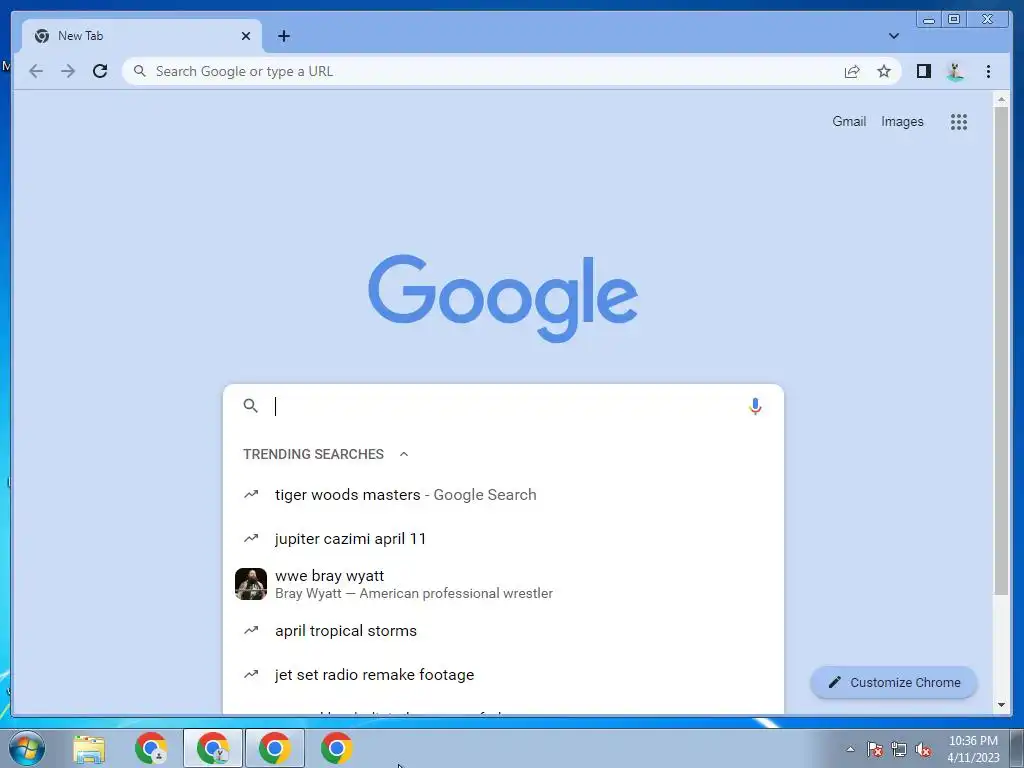
Task: Click the share this page icon
Action: pyautogui.click(x=852, y=71)
